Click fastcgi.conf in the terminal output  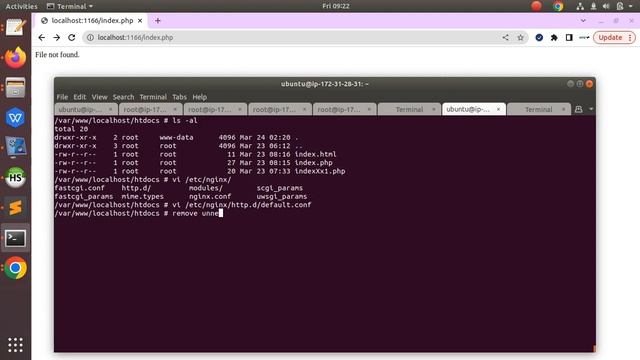coord(80,188)
